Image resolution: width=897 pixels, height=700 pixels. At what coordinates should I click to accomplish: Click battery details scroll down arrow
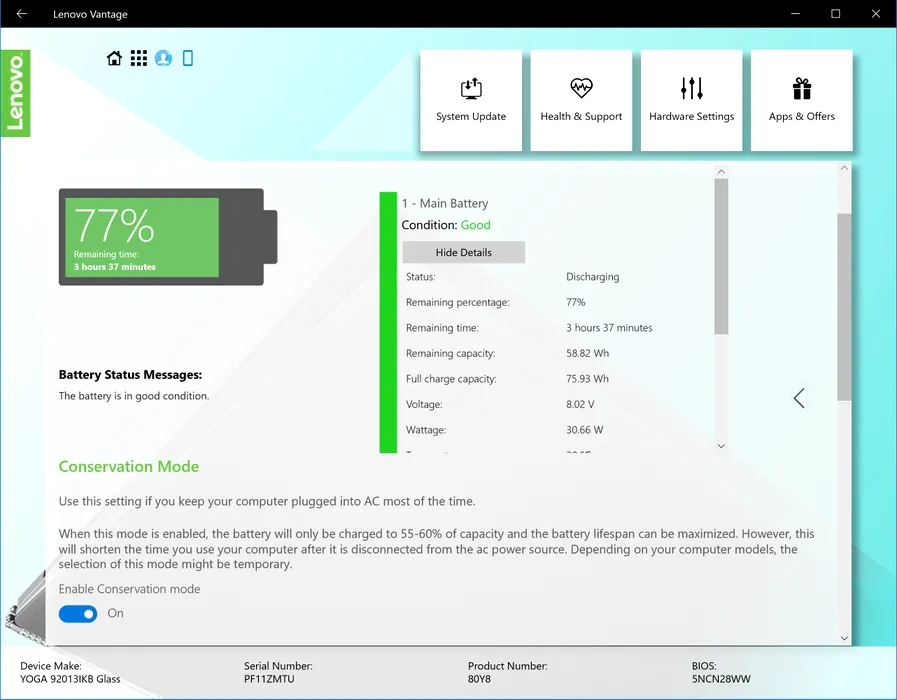(x=721, y=446)
